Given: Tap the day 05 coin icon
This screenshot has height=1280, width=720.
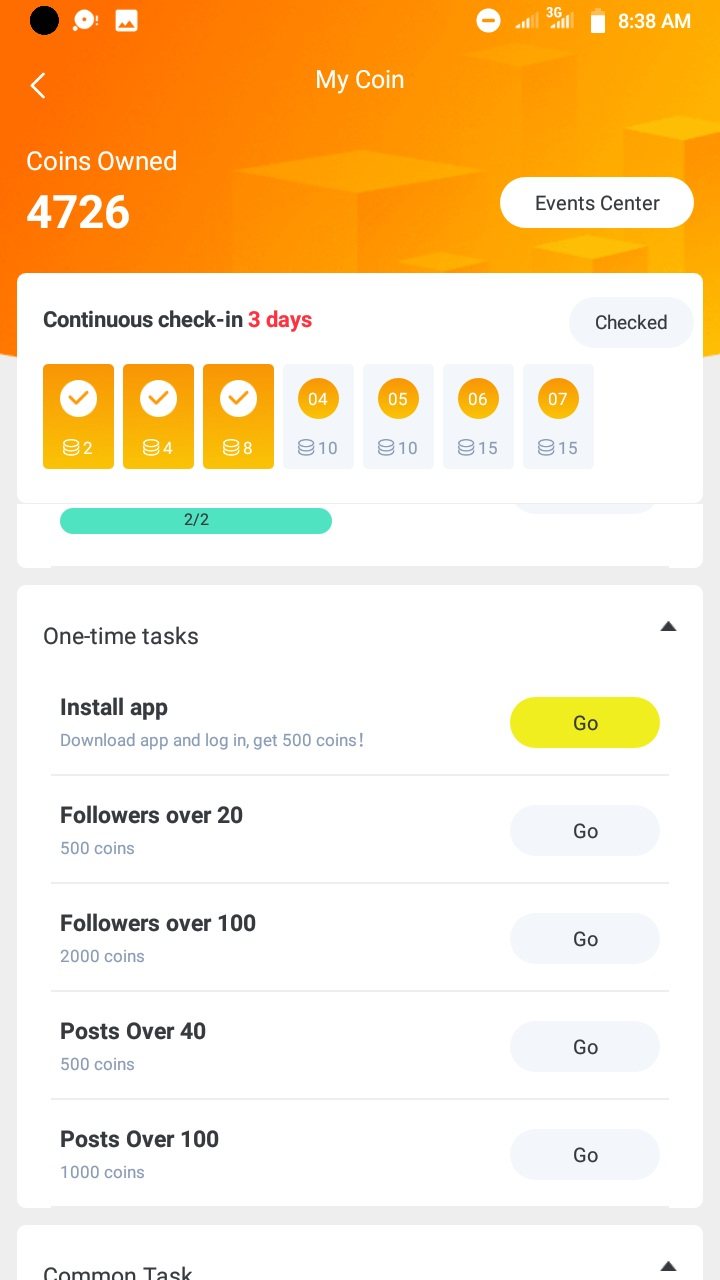Looking at the screenshot, I should (x=398, y=399).
